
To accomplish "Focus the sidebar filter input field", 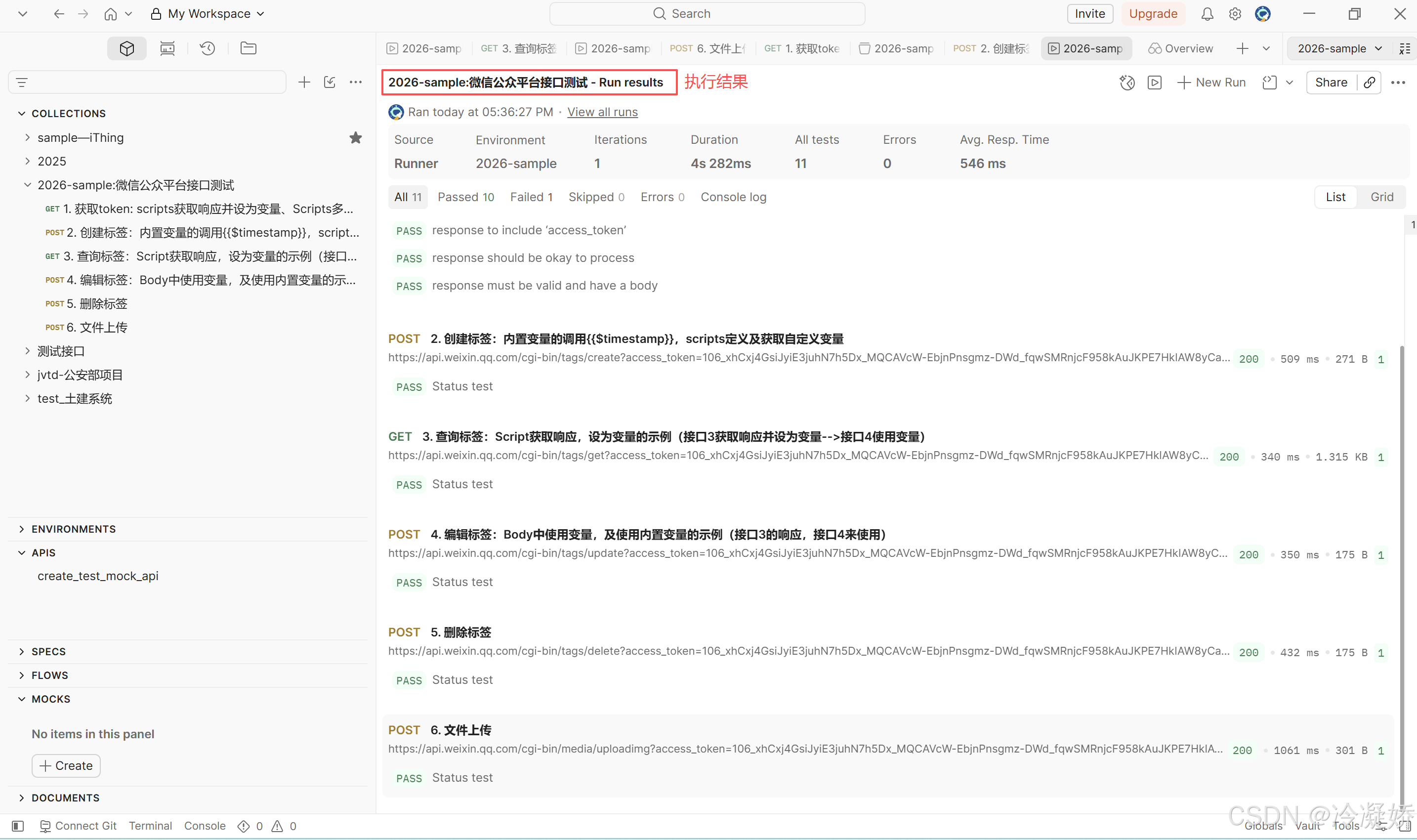I will tap(147, 83).
